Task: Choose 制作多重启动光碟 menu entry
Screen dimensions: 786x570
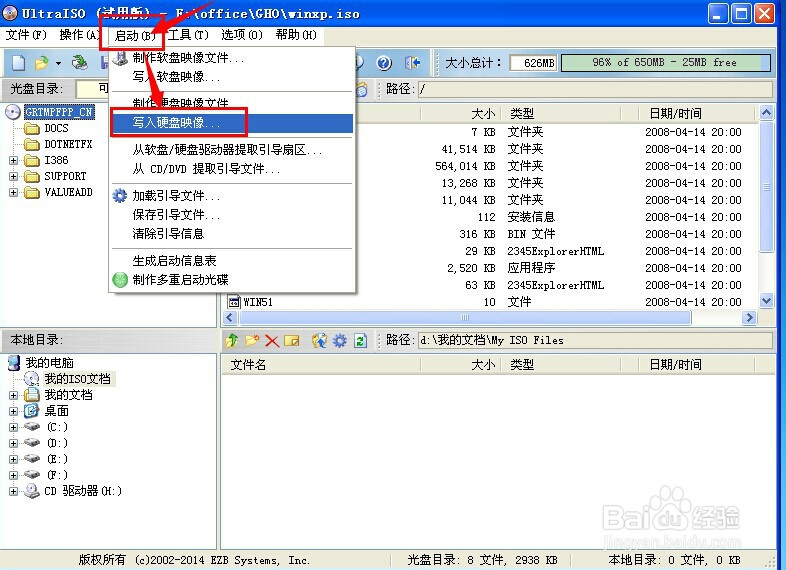Action: (232, 280)
